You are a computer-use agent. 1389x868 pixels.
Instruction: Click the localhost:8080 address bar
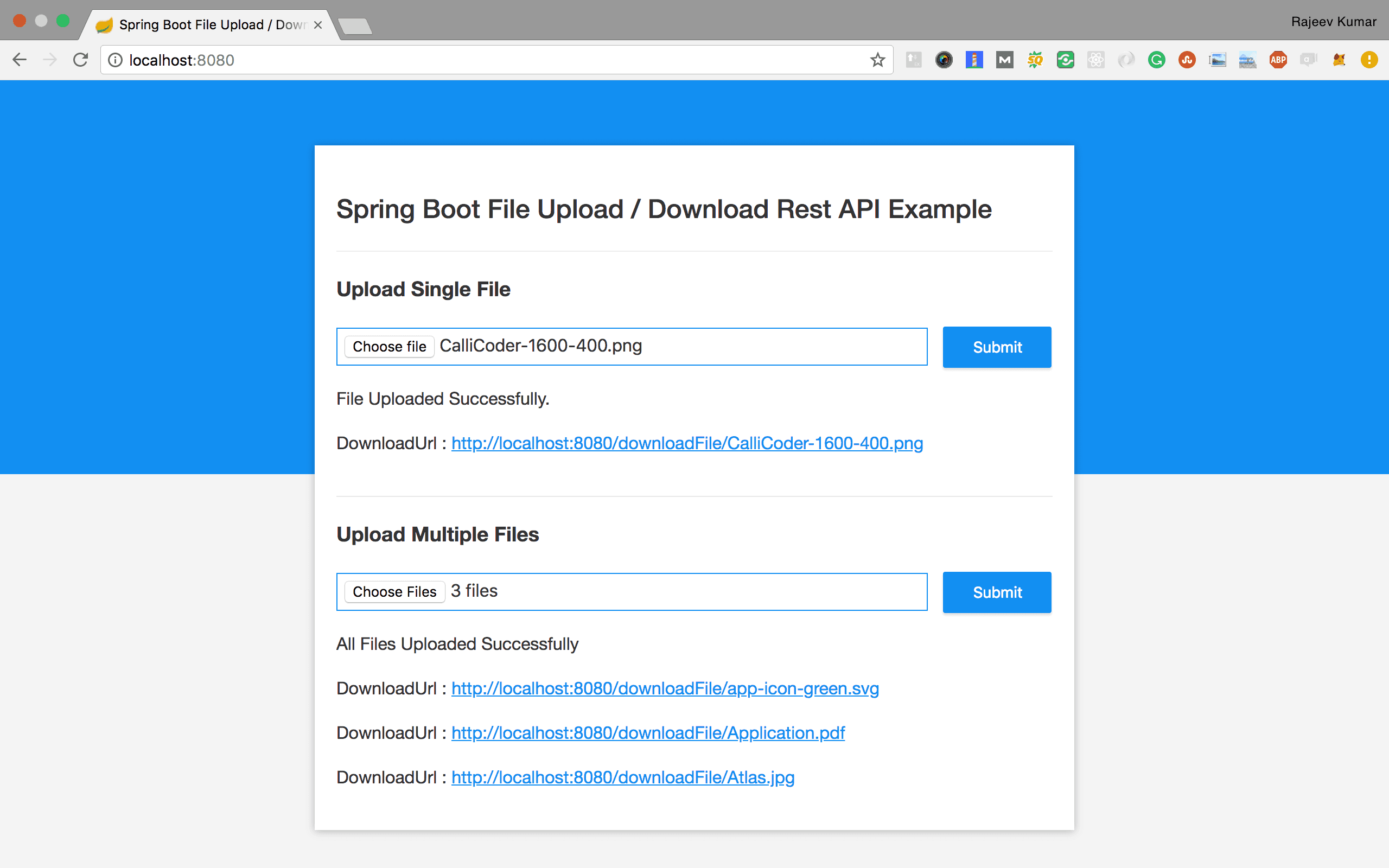coord(491,60)
